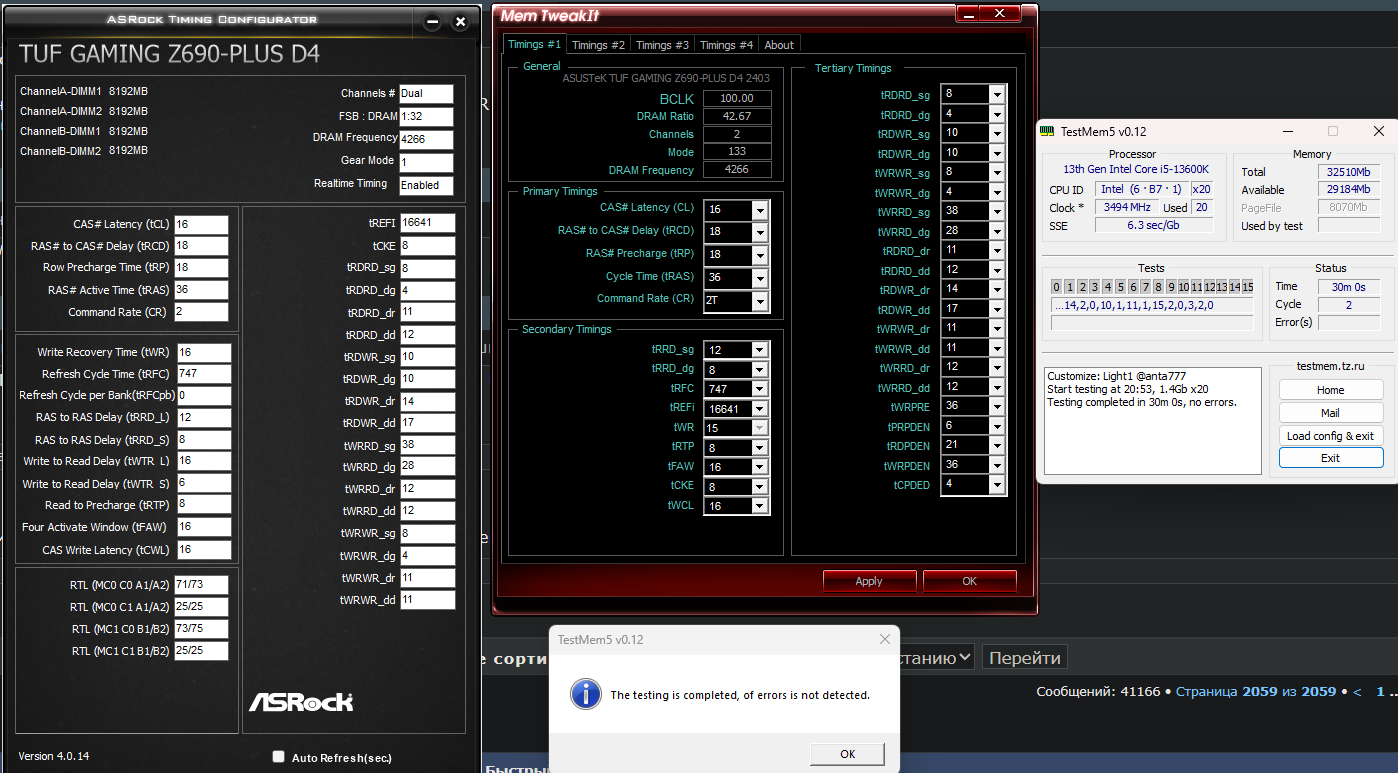
Task: Expand the tFAW dropdown in MemTweakIt
Action: pos(760,467)
